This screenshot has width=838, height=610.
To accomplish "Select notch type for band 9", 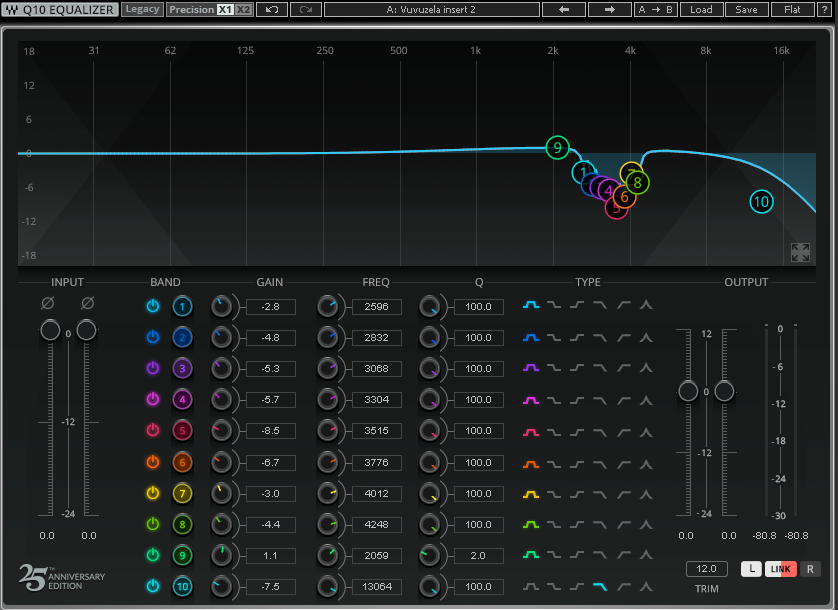I will 646,555.
